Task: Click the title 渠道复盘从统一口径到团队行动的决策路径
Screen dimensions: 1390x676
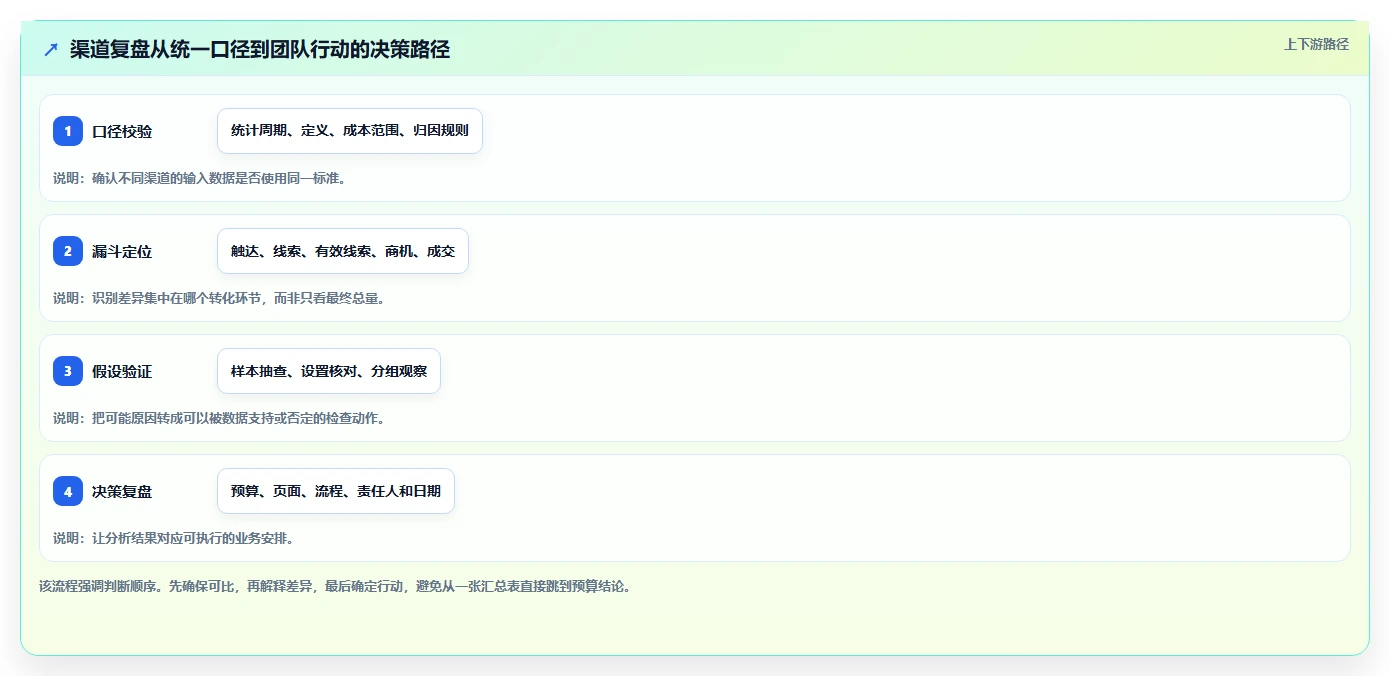Action: coord(260,50)
